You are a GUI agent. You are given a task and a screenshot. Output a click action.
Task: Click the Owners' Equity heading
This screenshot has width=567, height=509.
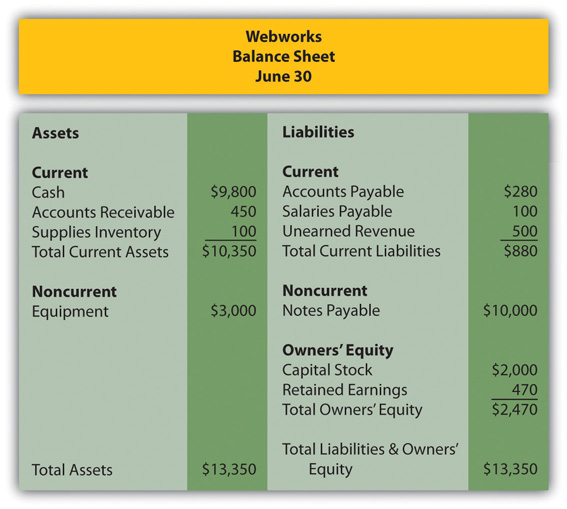[x=338, y=351]
